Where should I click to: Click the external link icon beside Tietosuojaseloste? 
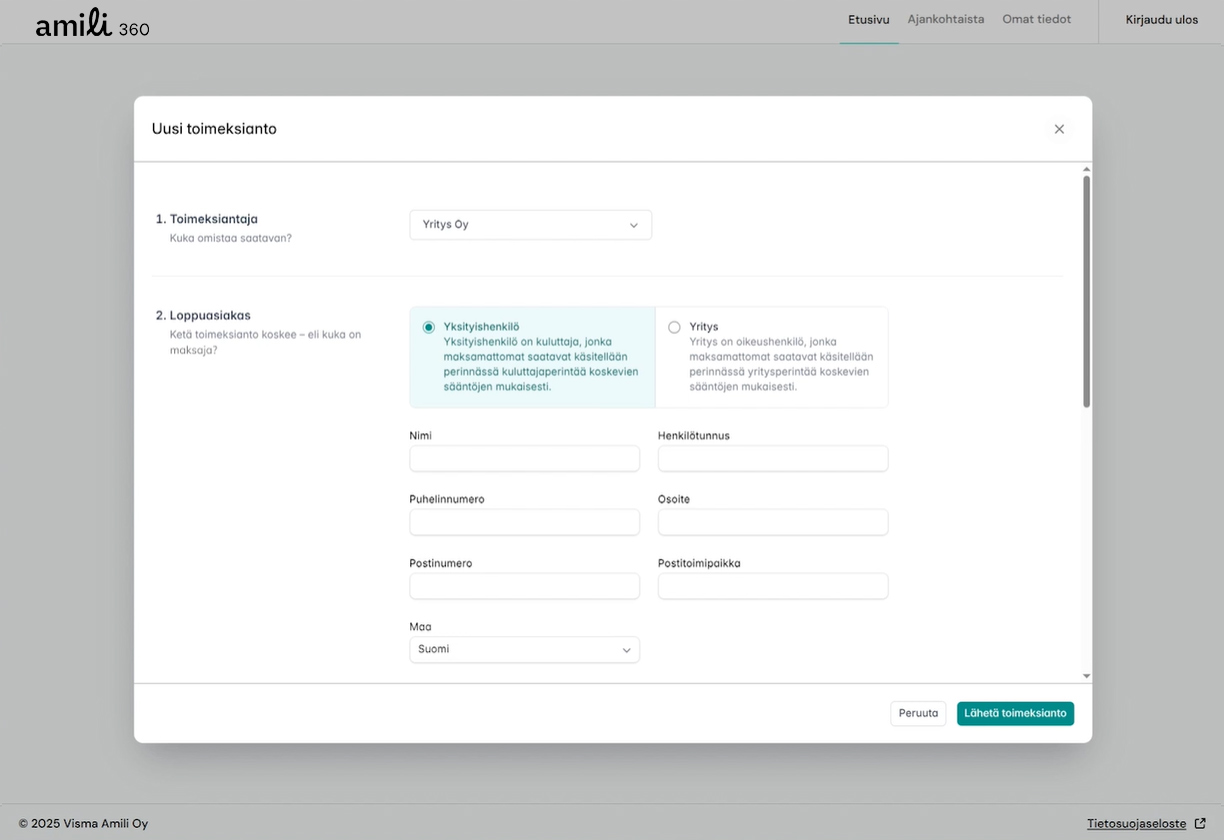tap(1200, 824)
